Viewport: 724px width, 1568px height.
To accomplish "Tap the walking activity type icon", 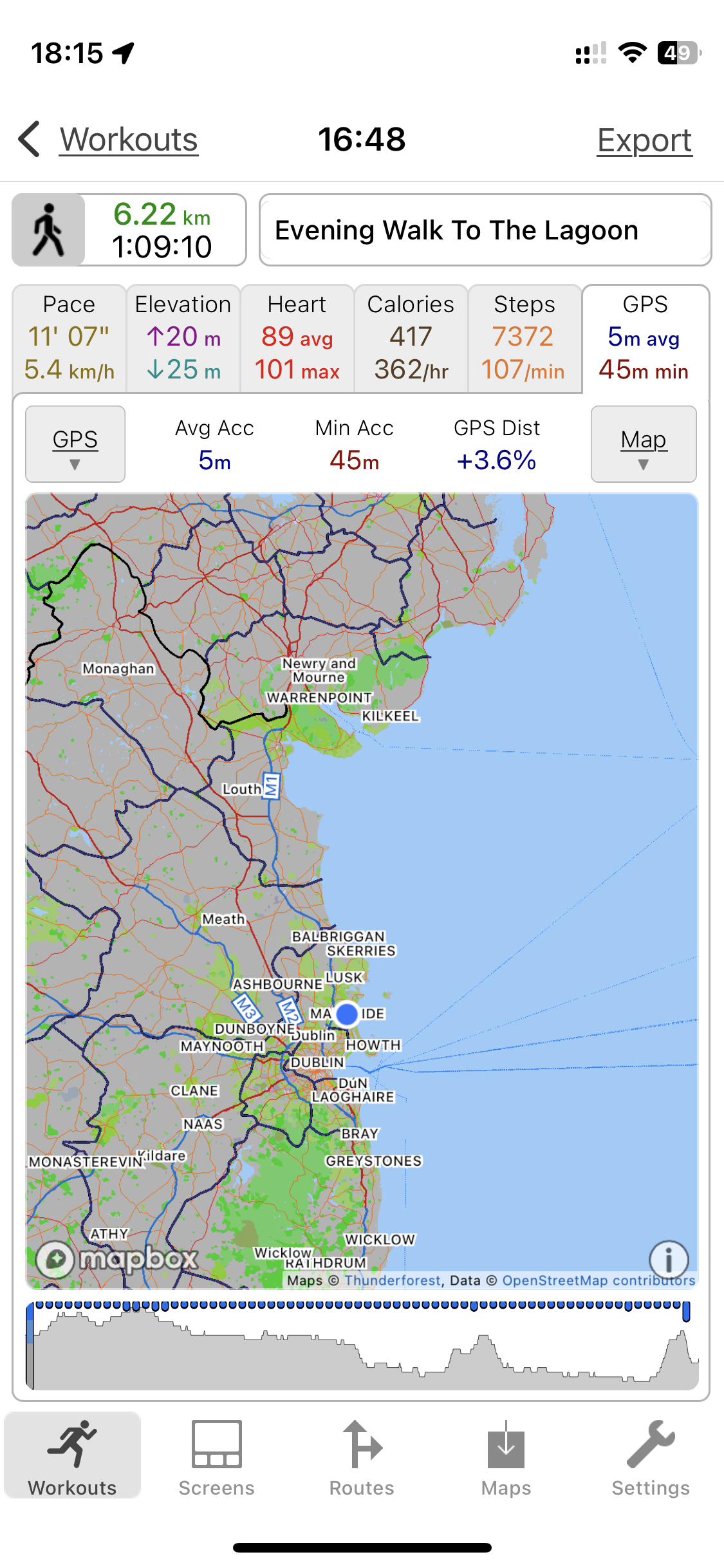I will (48, 230).
